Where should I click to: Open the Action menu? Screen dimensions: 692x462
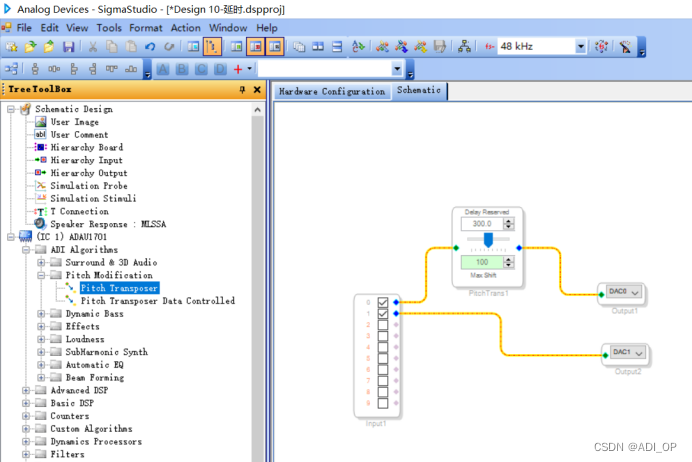[185, 28]
